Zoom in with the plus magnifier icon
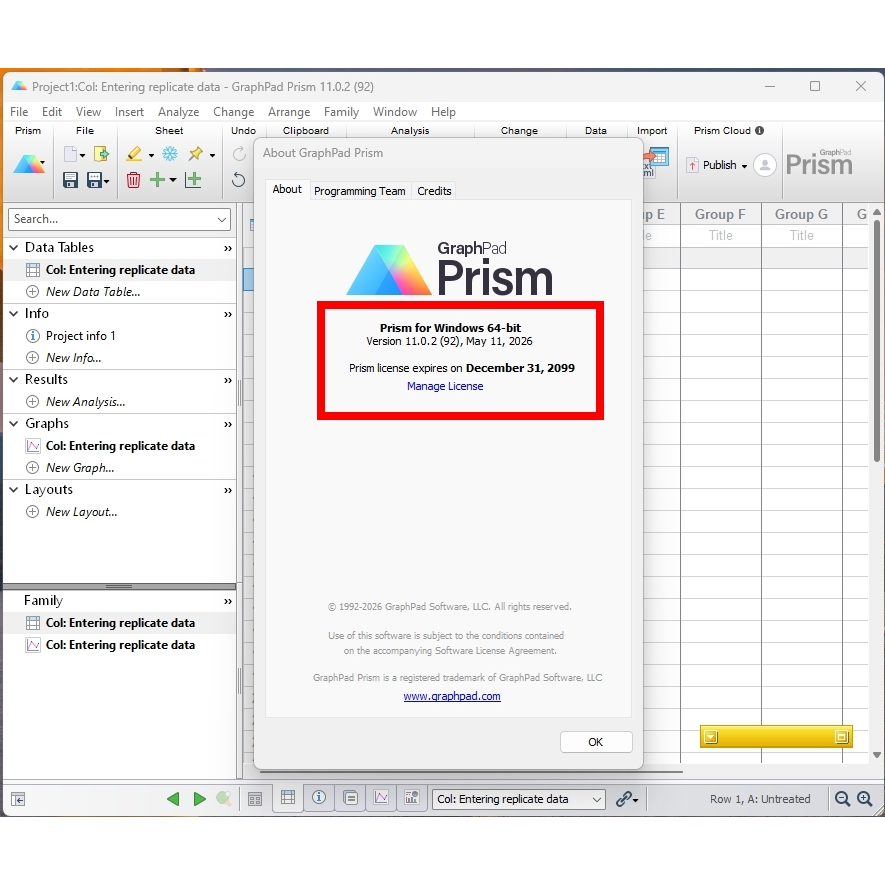Image resolution: width=885 pixels, height=885 pixels. 865,799
